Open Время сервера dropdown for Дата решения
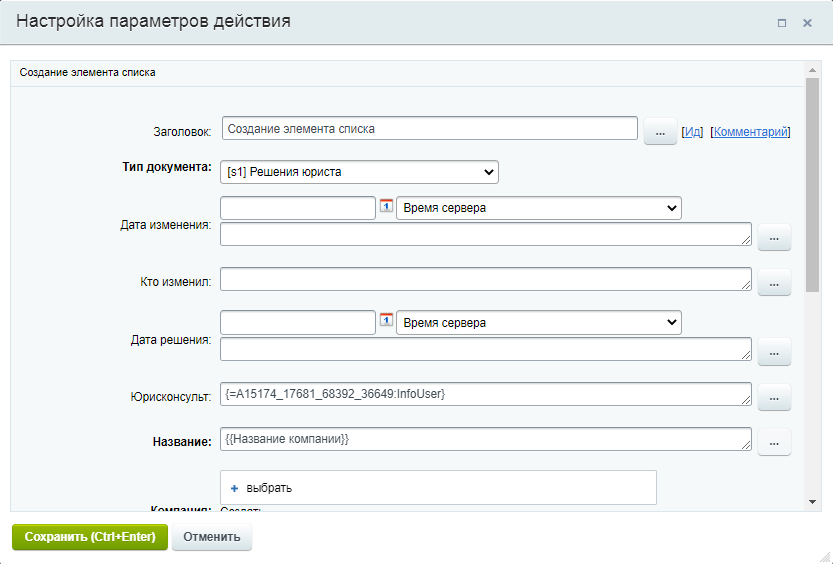Viewport: 833px width, 564px height. point(539,322)
